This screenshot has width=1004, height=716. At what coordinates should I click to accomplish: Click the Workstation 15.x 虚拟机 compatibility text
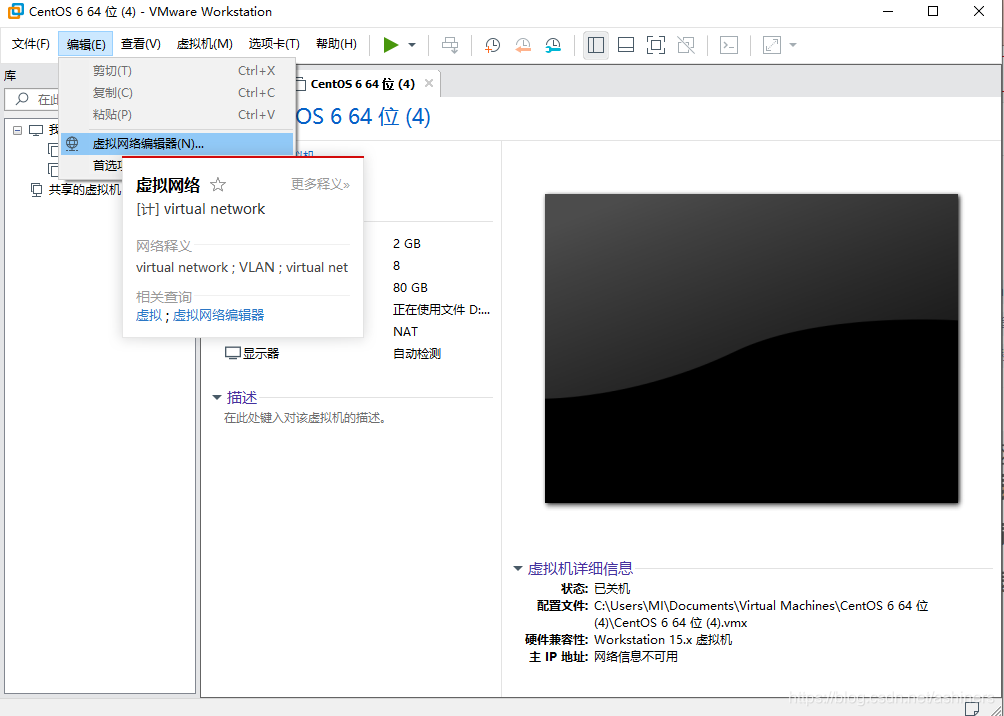click(x=663, y=640)
